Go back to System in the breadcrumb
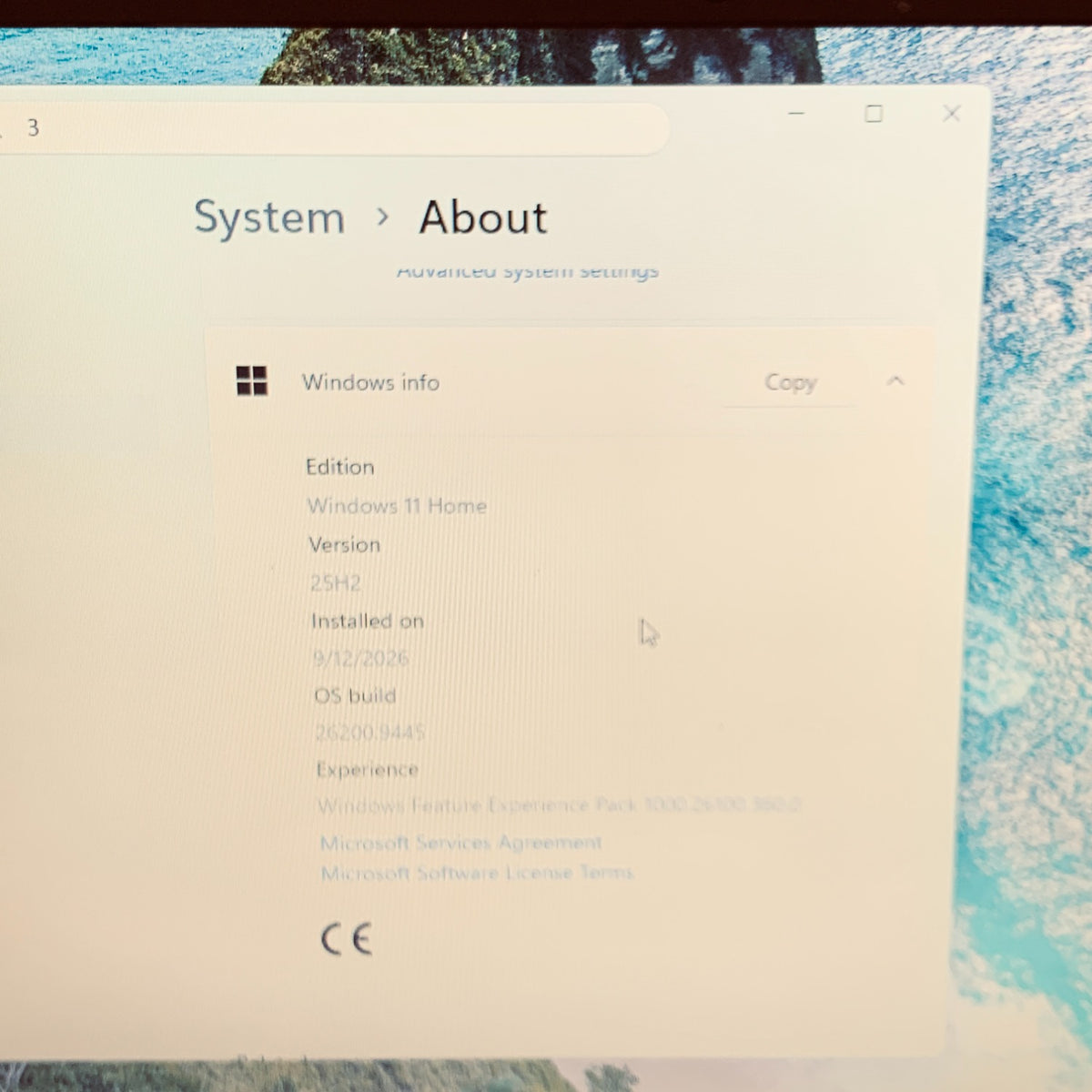1092x1092 pixels. [x=269, y=218]
